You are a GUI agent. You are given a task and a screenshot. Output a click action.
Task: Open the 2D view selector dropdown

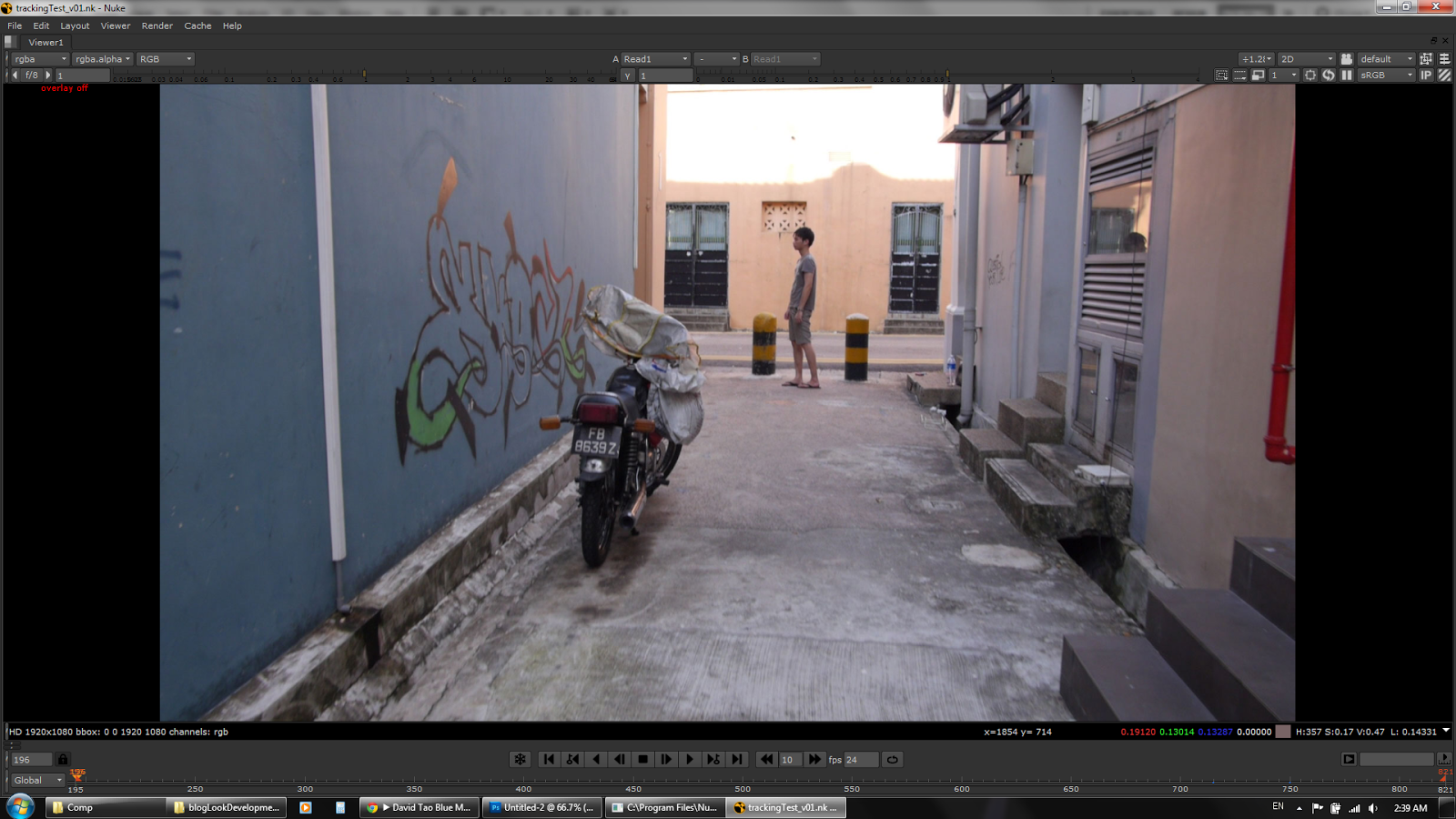click(x=1305, y=58)
